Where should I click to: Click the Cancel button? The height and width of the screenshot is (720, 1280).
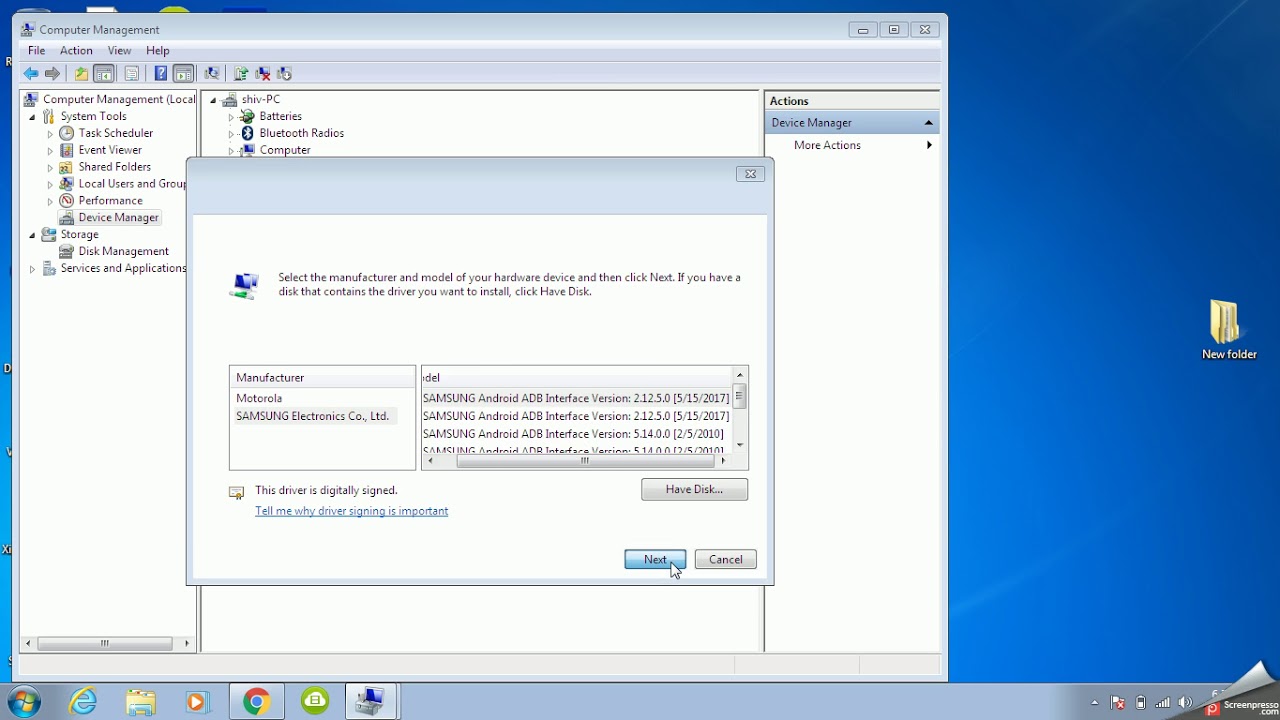pyautogui.click(x=725, y=559)
